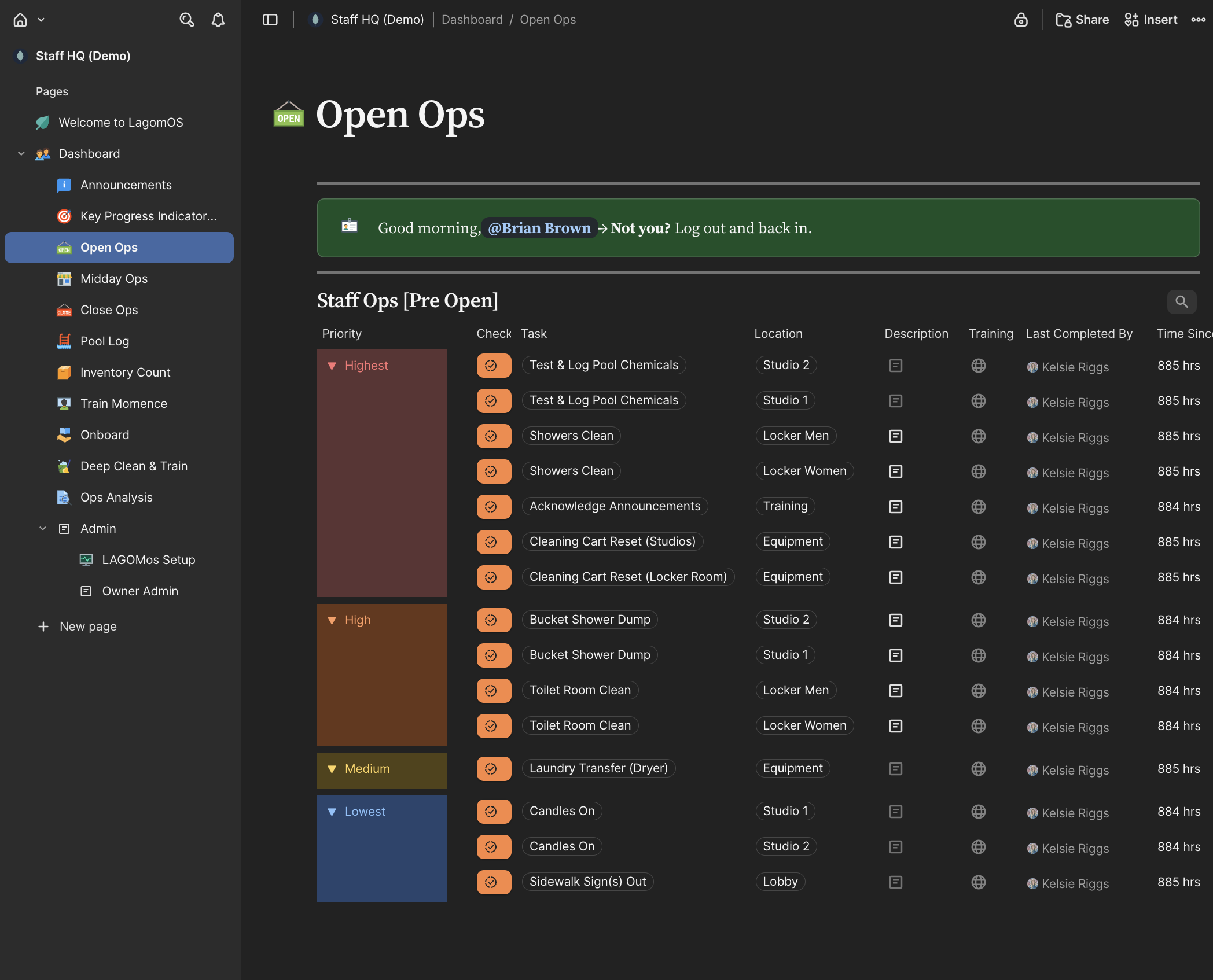Click the Train Momence icon
1213x980 pixels.
click(x=64, y=404)
